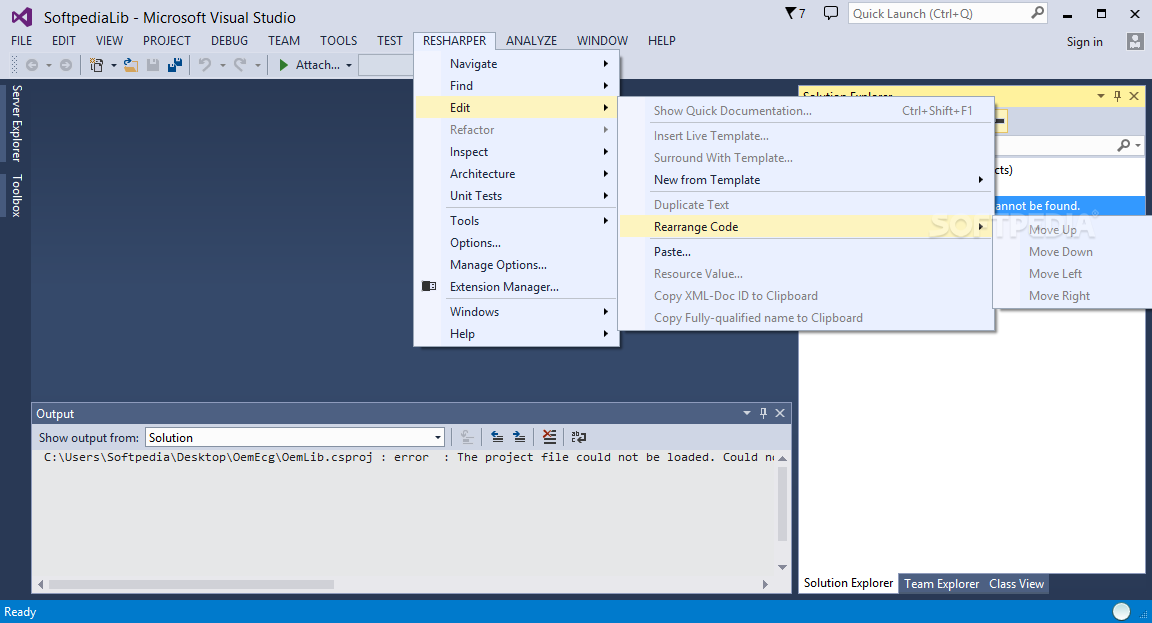
Task: Expand the Windows submenu in ReSharper menu
Action: click(516, 312)
